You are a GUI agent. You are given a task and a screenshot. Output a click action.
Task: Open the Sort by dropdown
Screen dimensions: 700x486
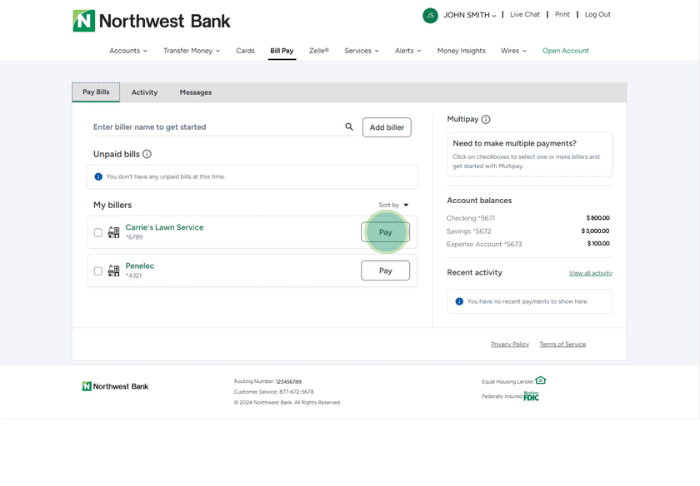point(393,205)
